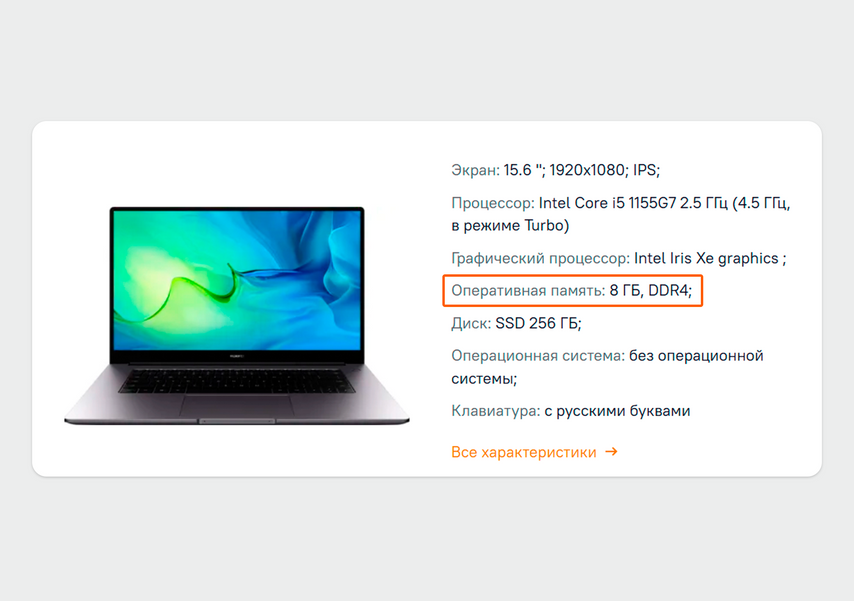
Task: Click the 'Экран' label text
Action: click(475, 171)
